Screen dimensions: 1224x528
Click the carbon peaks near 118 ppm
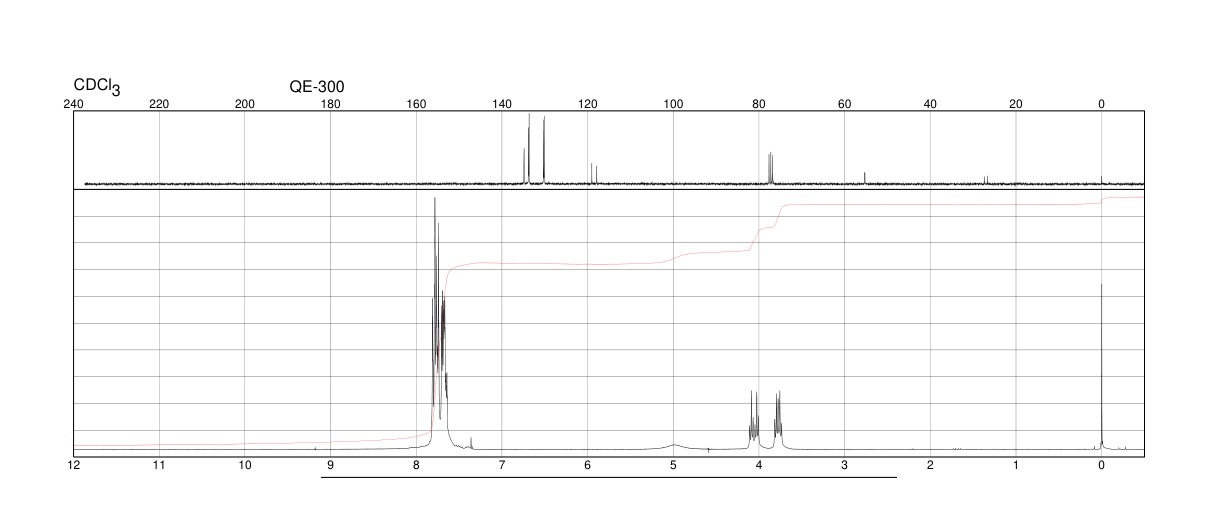click(594, 174)
